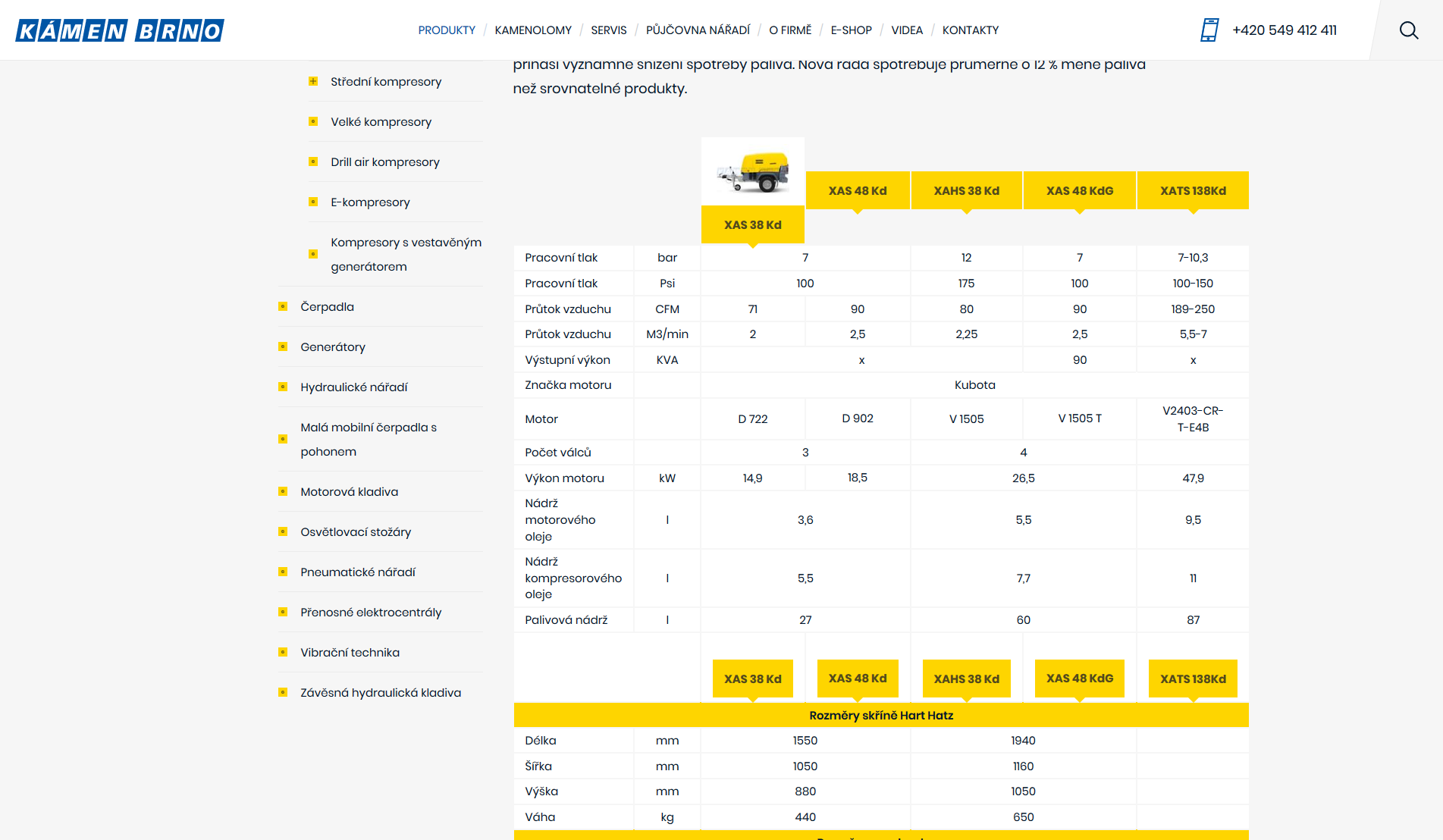Click bullet icon next to Osvětlovací stožáry

(283, 531)
